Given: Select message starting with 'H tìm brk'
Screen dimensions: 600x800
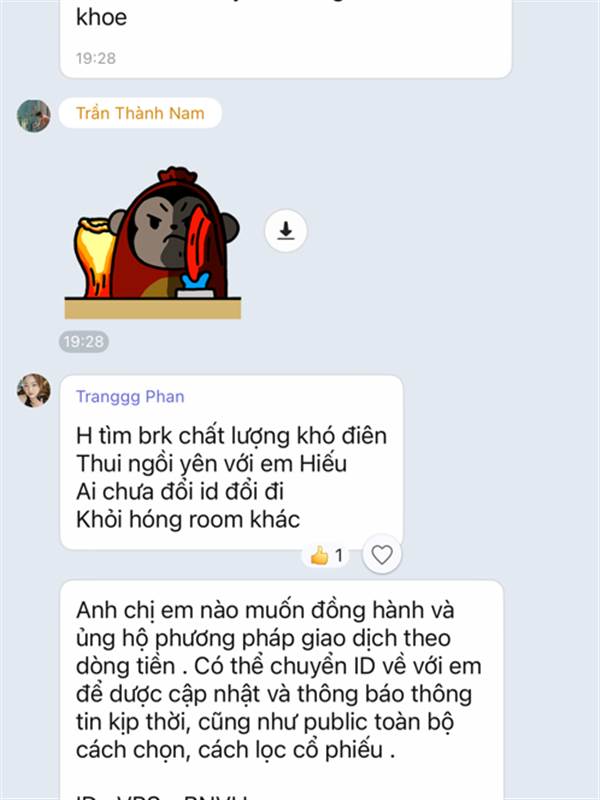Looking at the screenshot, I should [232, 463].
